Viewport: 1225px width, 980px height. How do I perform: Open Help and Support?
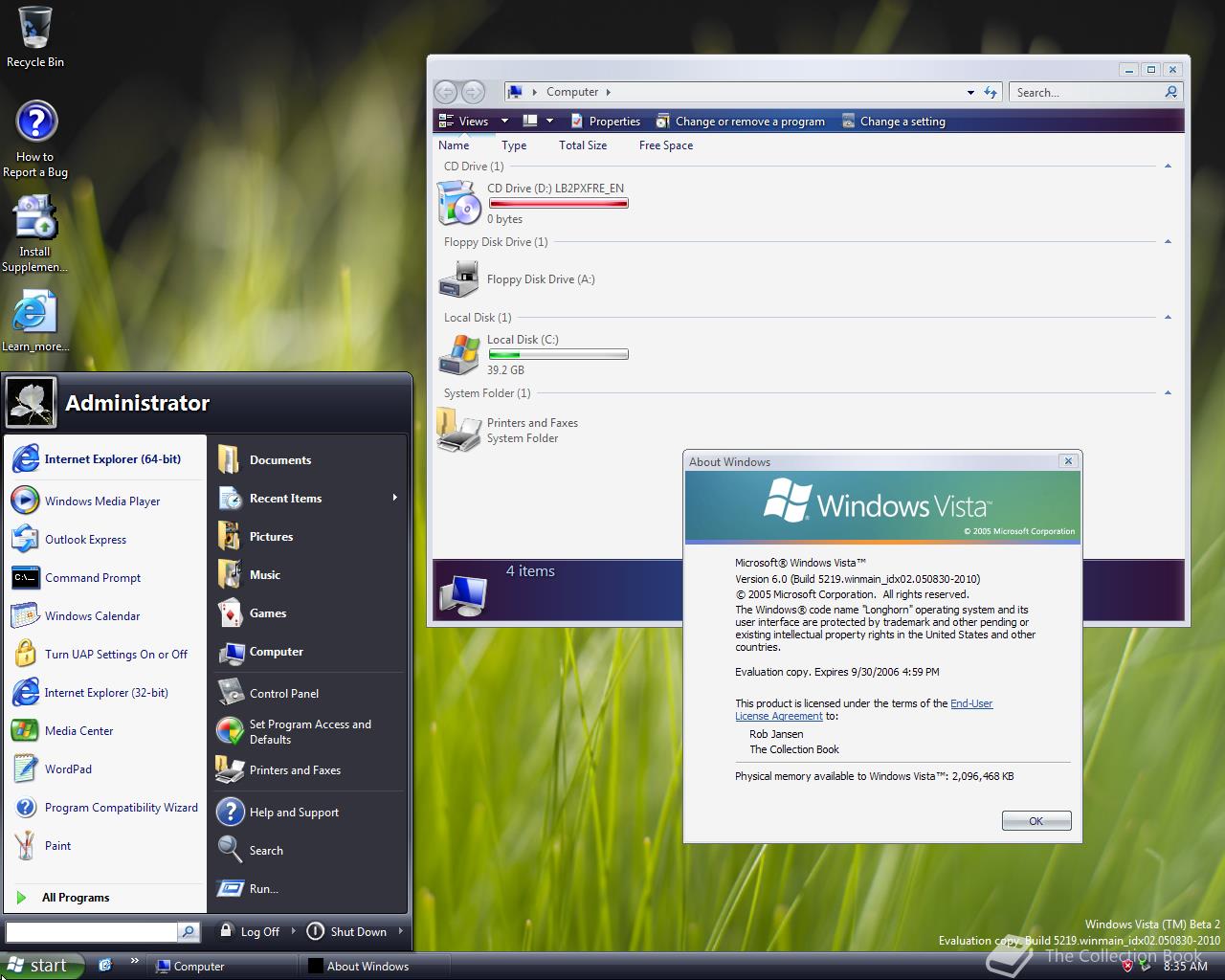tap(308, 812)
